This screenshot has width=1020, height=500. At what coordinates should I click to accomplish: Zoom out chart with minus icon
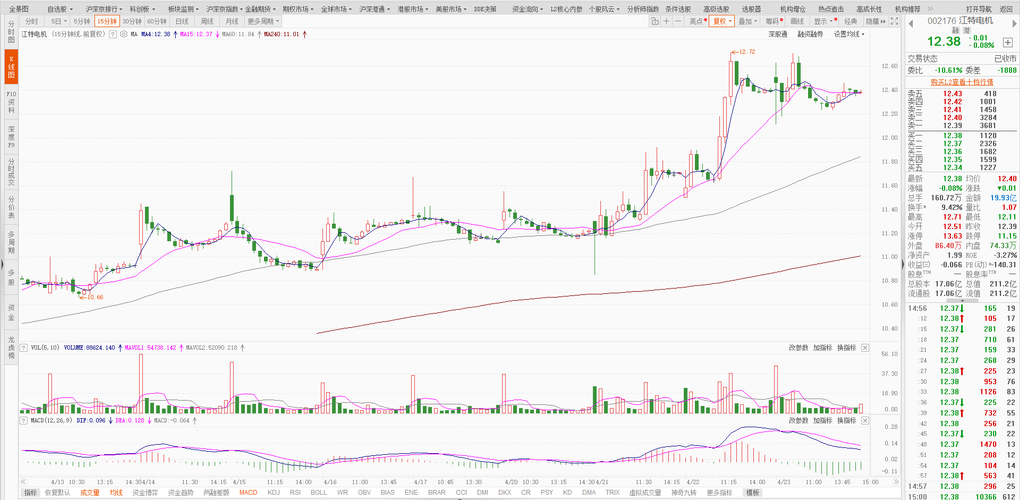point(678,21)
